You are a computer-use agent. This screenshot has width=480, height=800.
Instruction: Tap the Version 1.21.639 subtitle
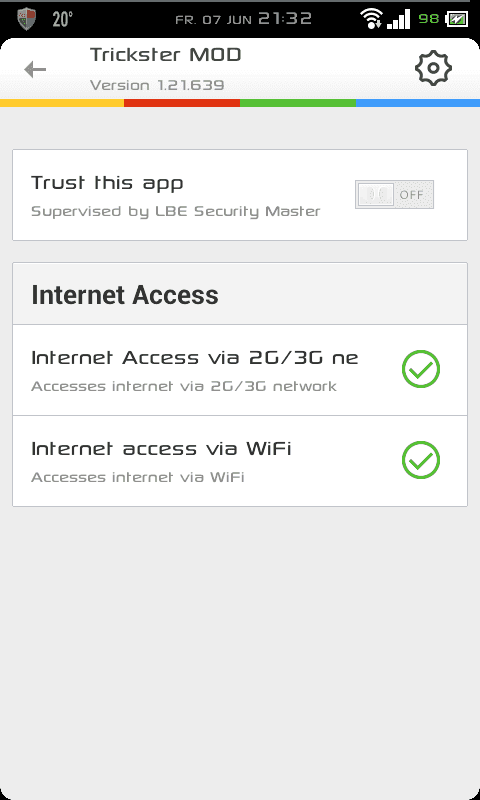click(x=157, y=85)
